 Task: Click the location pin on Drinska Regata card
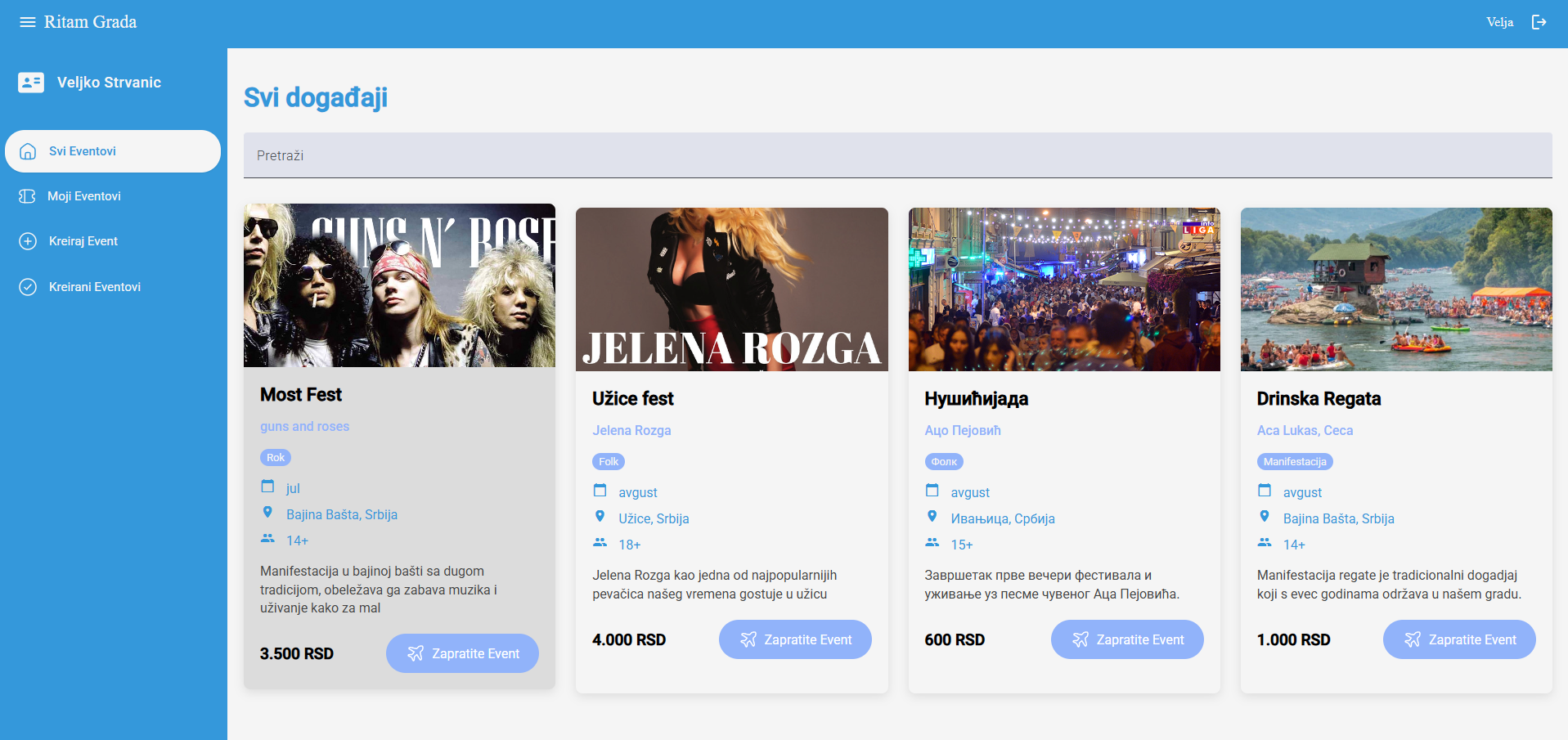(1265, 517)
